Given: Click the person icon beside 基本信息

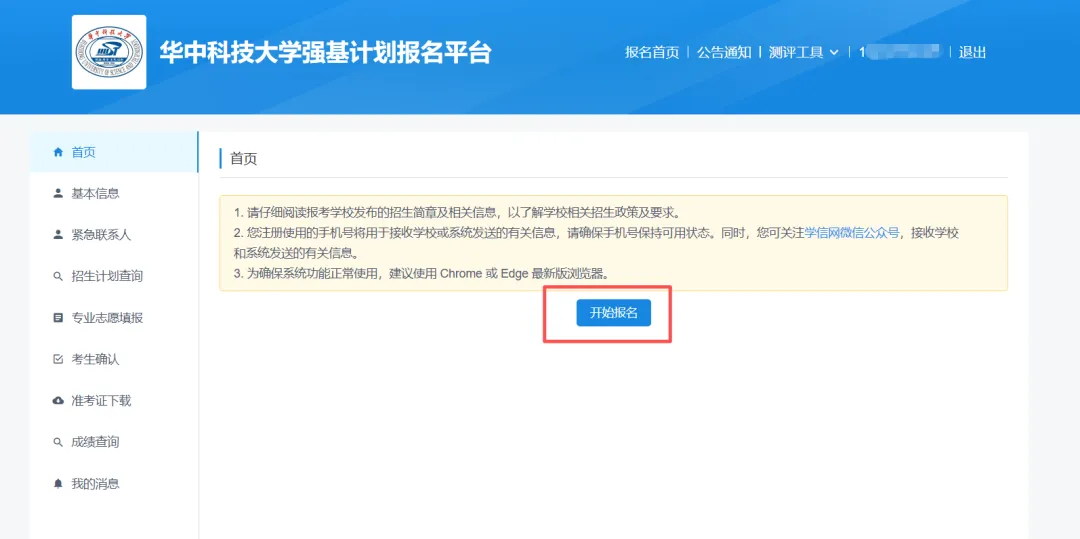Looking at the screenshot, I should tap(58, 193).
